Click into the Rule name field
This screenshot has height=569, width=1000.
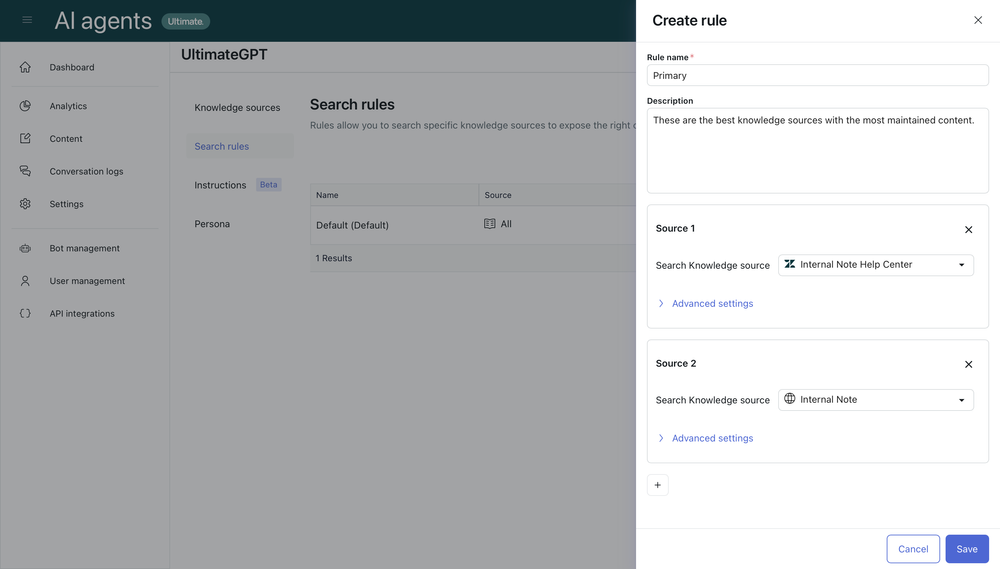click(x=817, y=76)
